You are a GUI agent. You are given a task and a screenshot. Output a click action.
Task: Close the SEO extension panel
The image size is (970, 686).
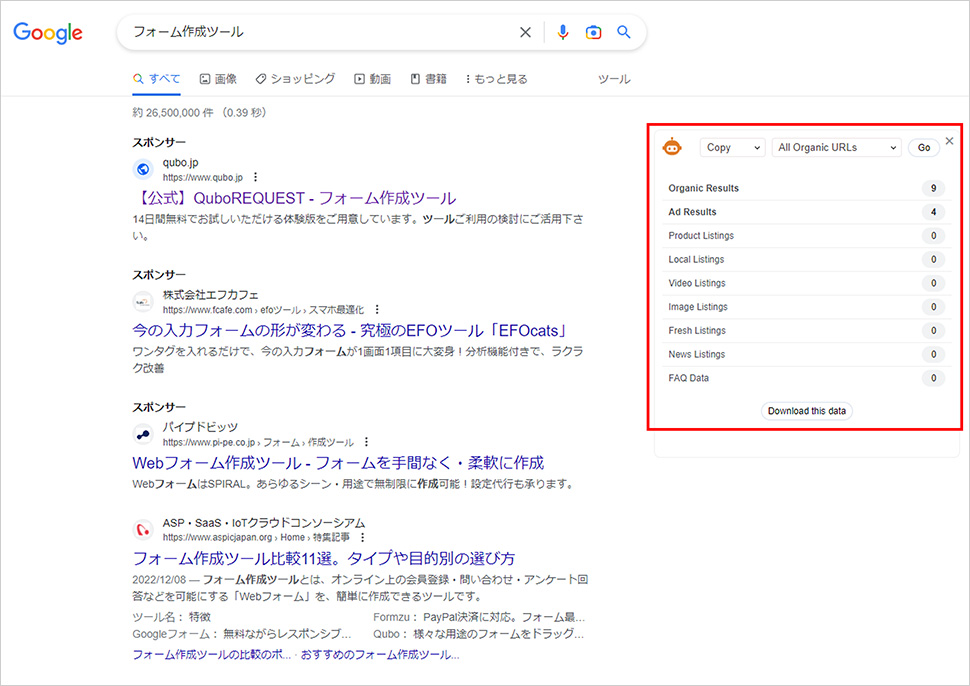pyautogui.click(x=950, y=141)
